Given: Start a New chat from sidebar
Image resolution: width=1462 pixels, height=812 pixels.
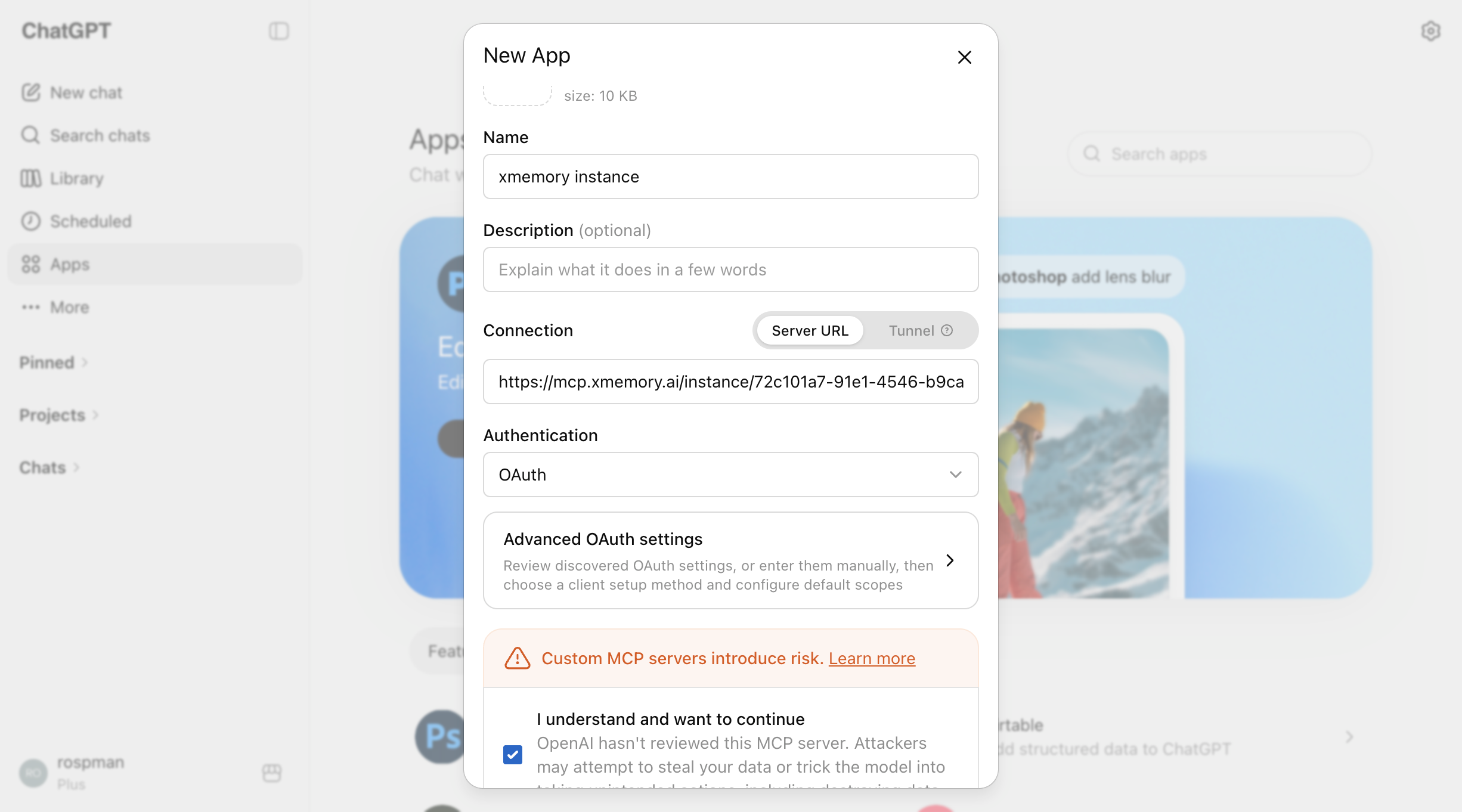Looking at the screenshot, I should coord(154,92).
